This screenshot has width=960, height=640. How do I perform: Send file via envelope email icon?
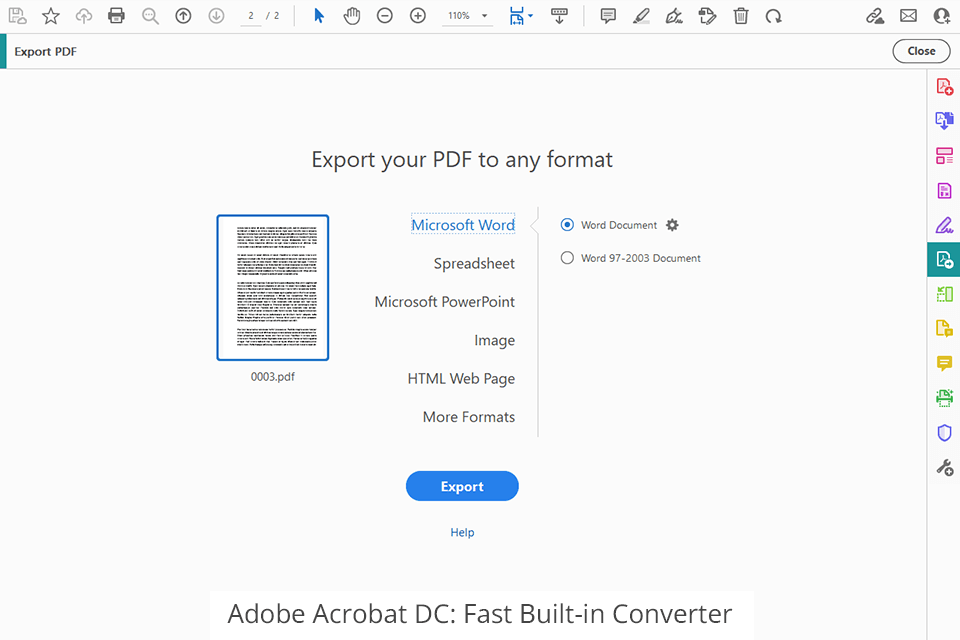point(909,16)
